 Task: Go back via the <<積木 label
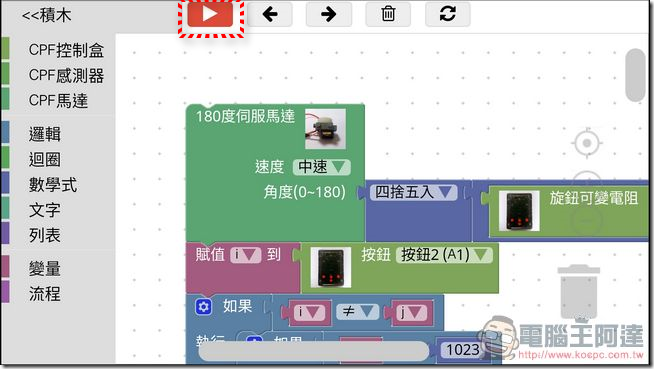47,16
